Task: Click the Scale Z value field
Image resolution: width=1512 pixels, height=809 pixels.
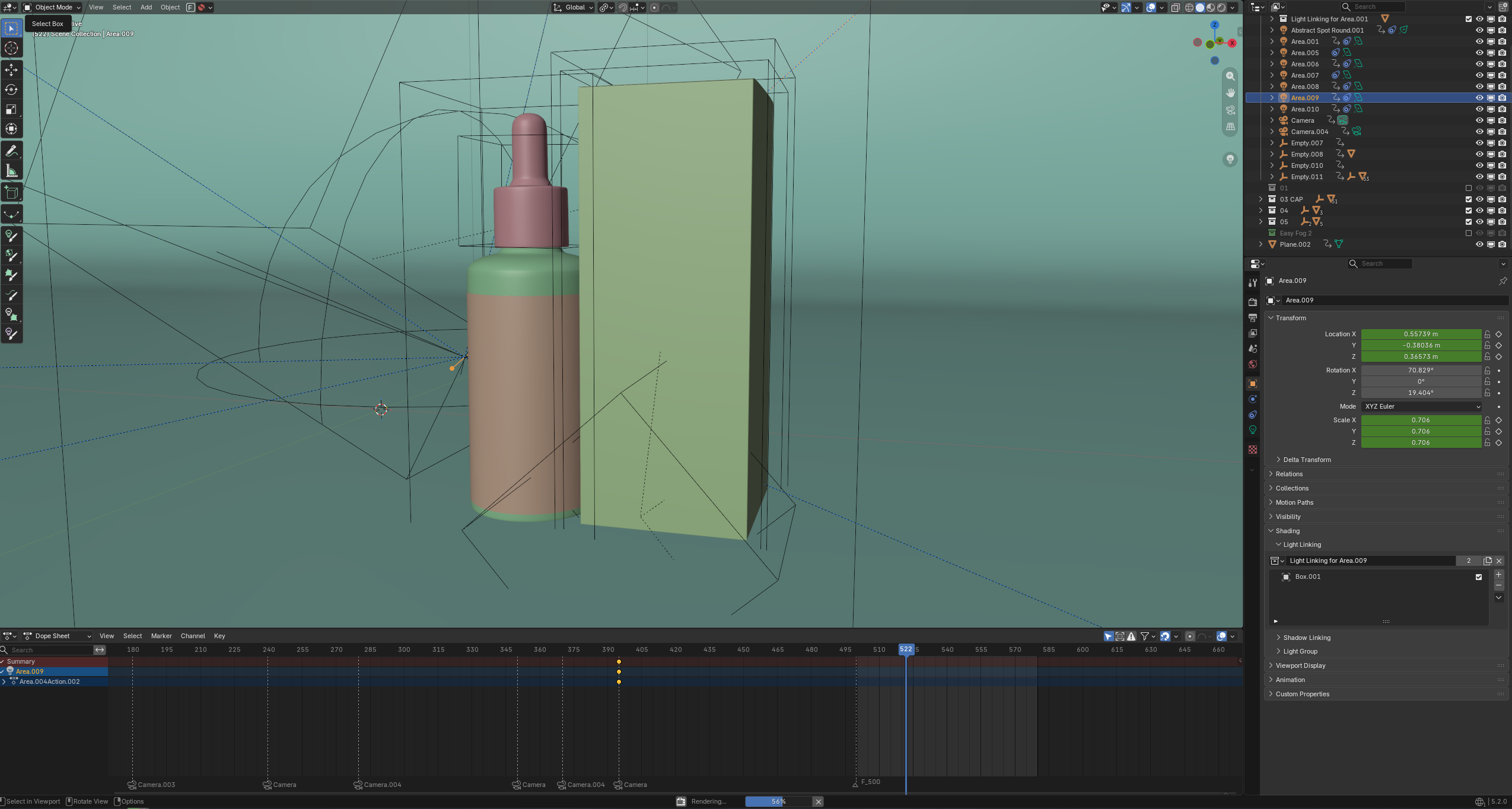Action: (1421, 442)
